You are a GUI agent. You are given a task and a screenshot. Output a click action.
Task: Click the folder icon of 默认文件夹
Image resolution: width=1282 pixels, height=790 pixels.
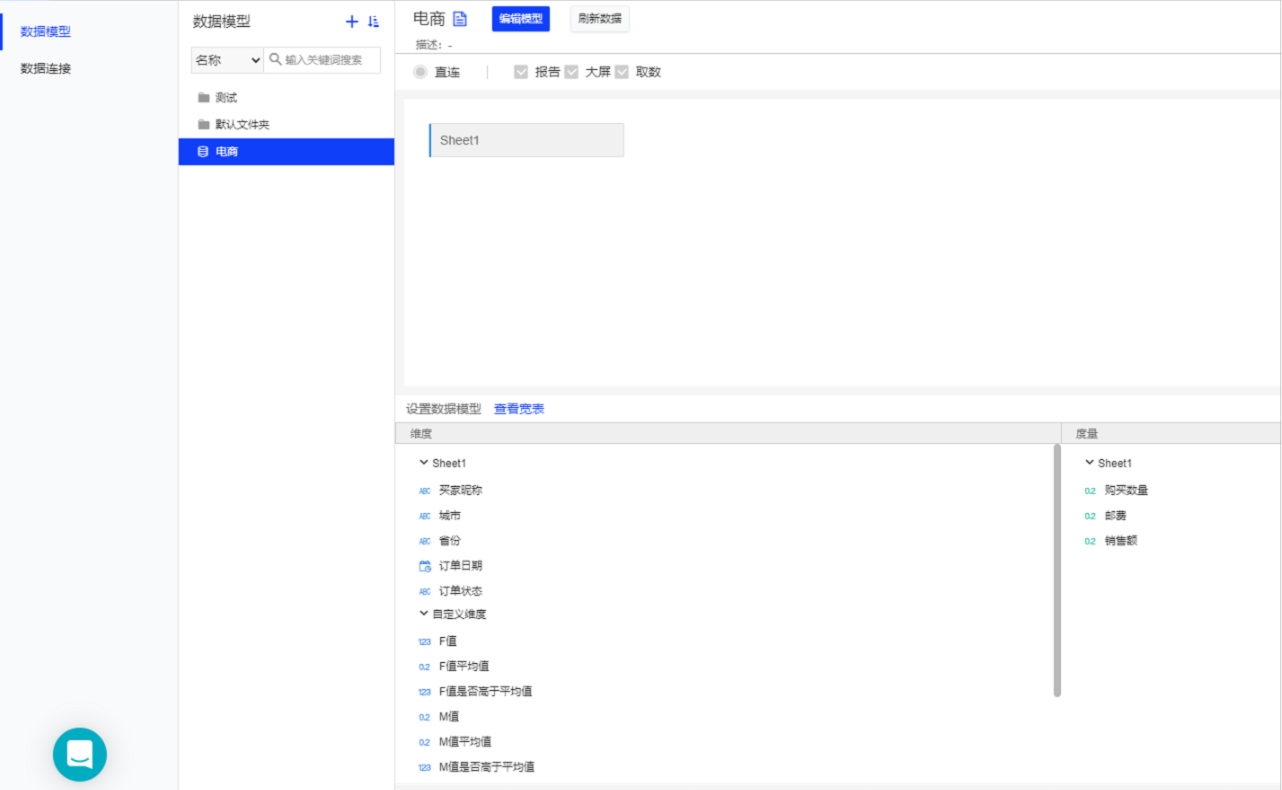click(x=204, y=125)
